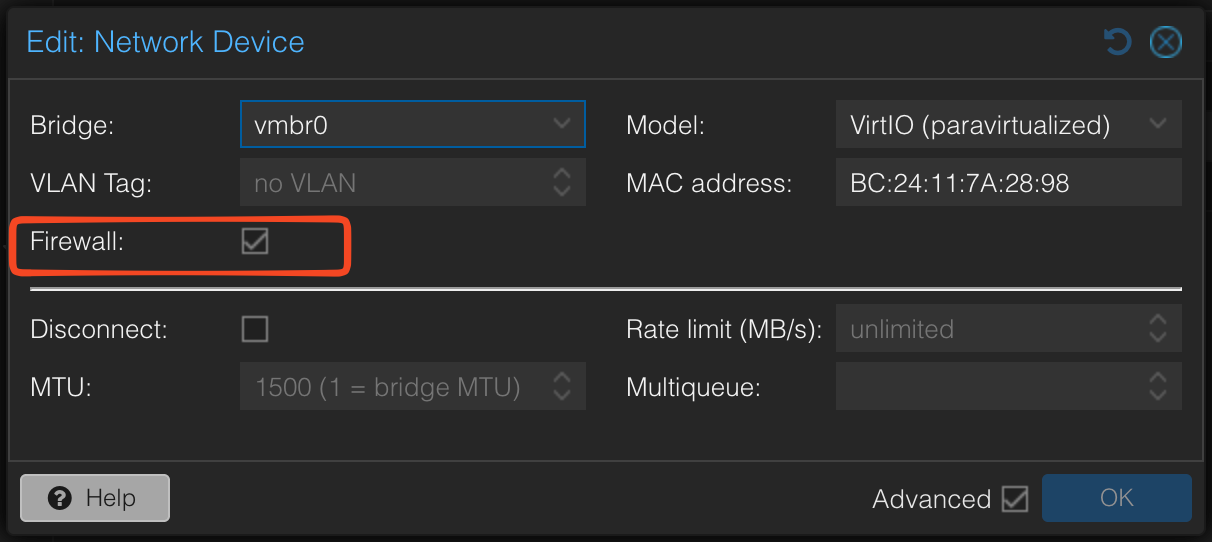The width and height of the screenshot is (1212, 542).
Task: Click the Edit: Network Device title bar
Action: pos(600,42)
